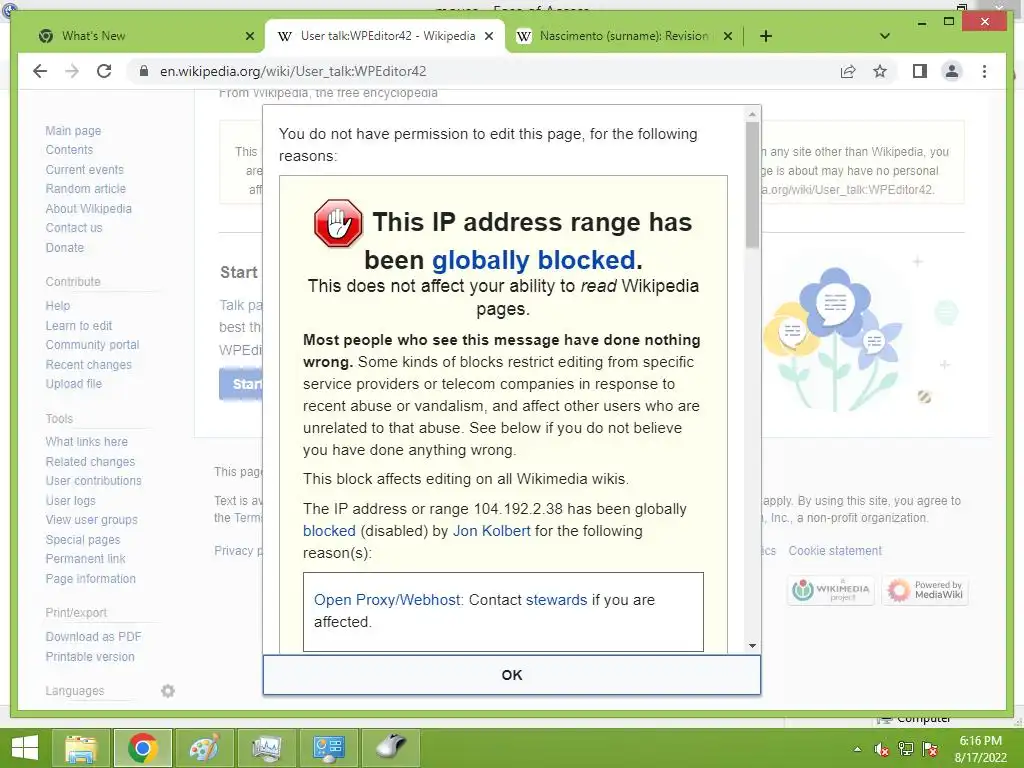Open the Chrome profile avatar
Image resolution: width=1024 pixels, height=768 pixels.
click(x=952, y=71)
